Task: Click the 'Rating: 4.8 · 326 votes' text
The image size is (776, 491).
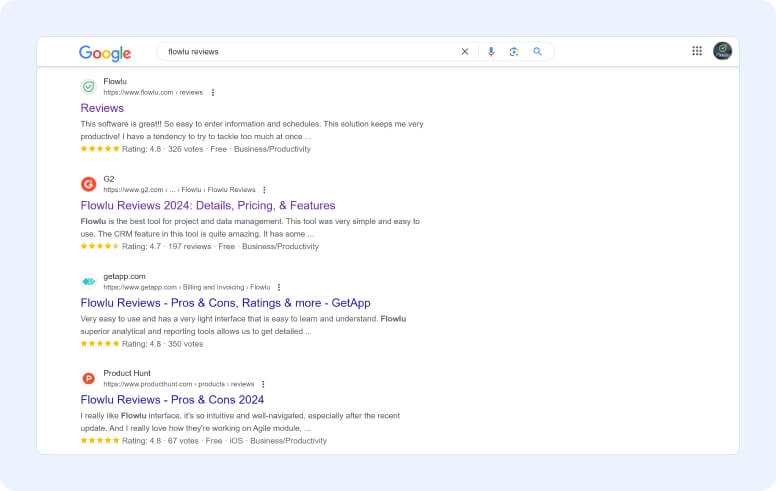Action: pos(162,149)
